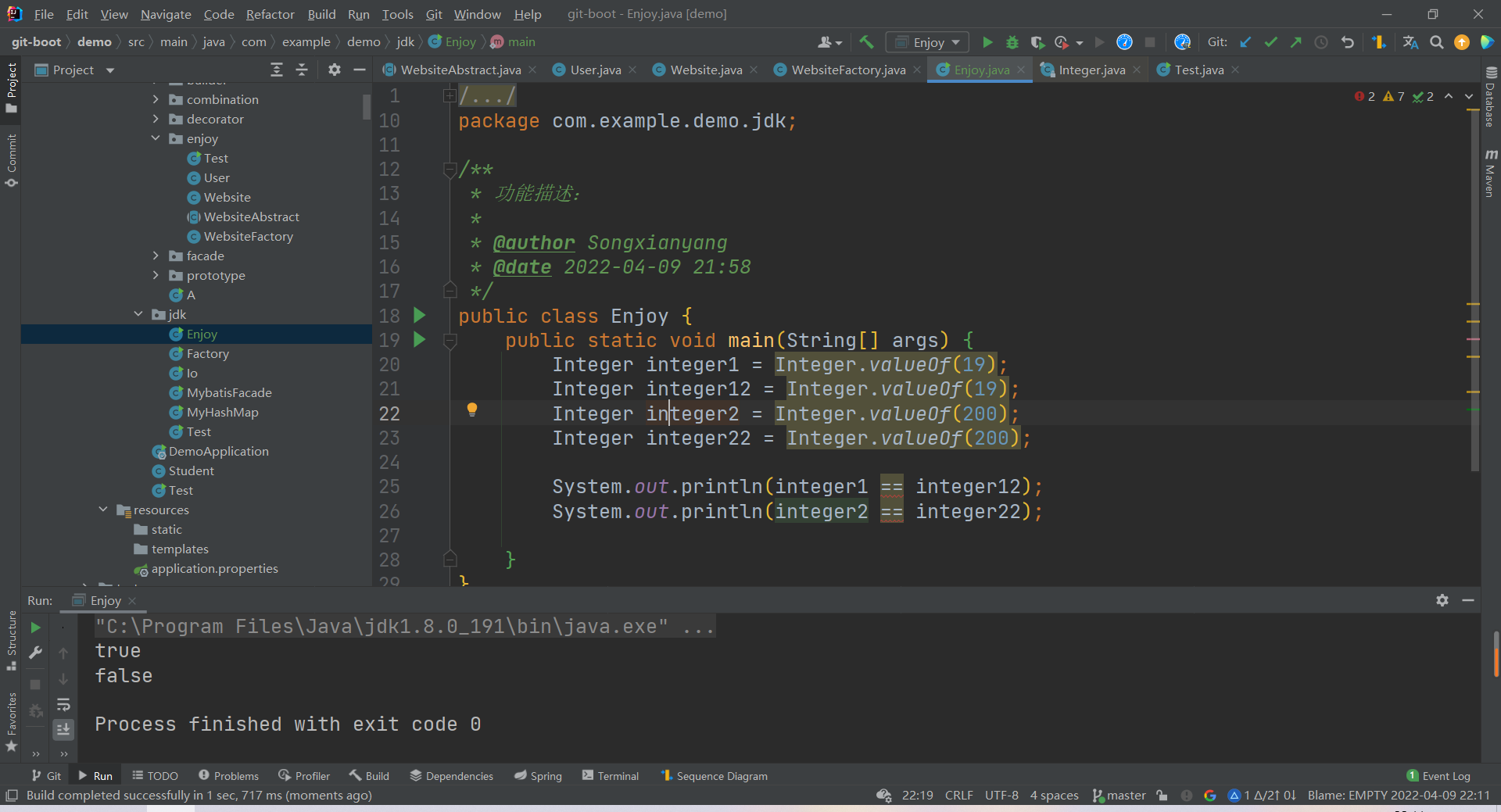The image size is (1501, 812).
Task: Hide the Project tool window
Action: click(x=360, y=70)
